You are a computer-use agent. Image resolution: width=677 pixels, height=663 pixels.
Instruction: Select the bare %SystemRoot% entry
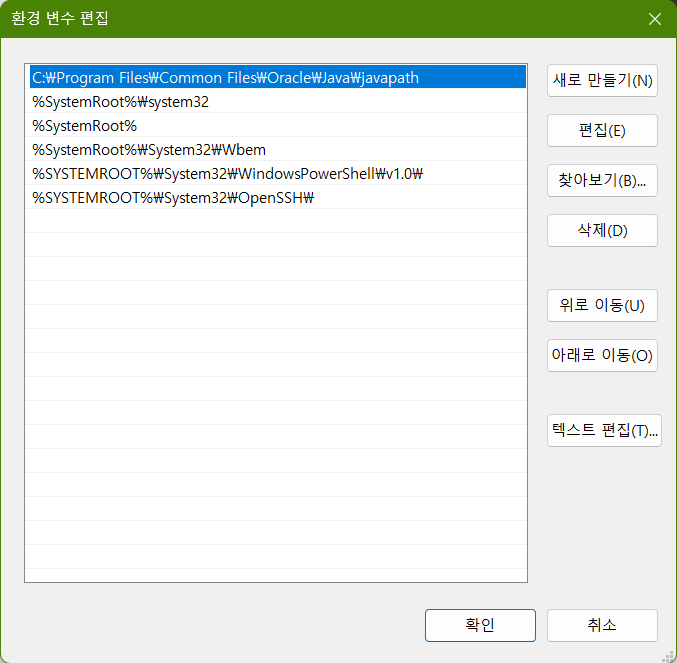[276, 126]
